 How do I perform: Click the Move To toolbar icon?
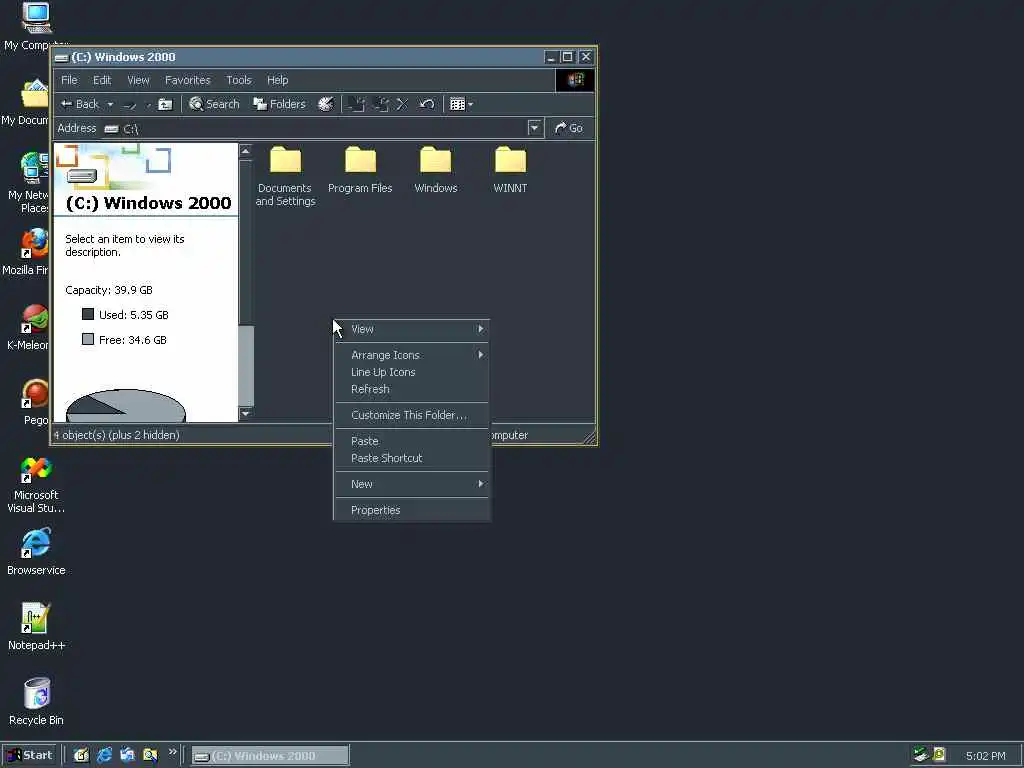(357, 104)
